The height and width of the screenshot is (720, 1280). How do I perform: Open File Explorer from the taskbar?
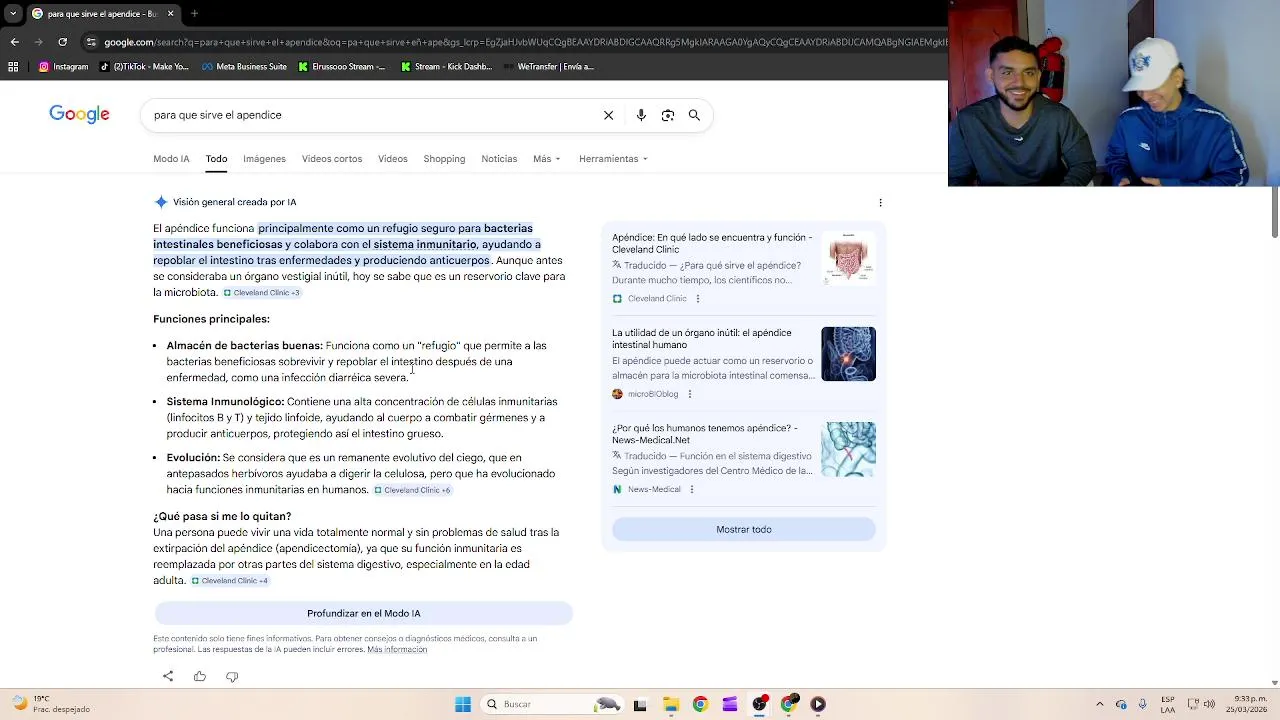[x=670, y=704]
